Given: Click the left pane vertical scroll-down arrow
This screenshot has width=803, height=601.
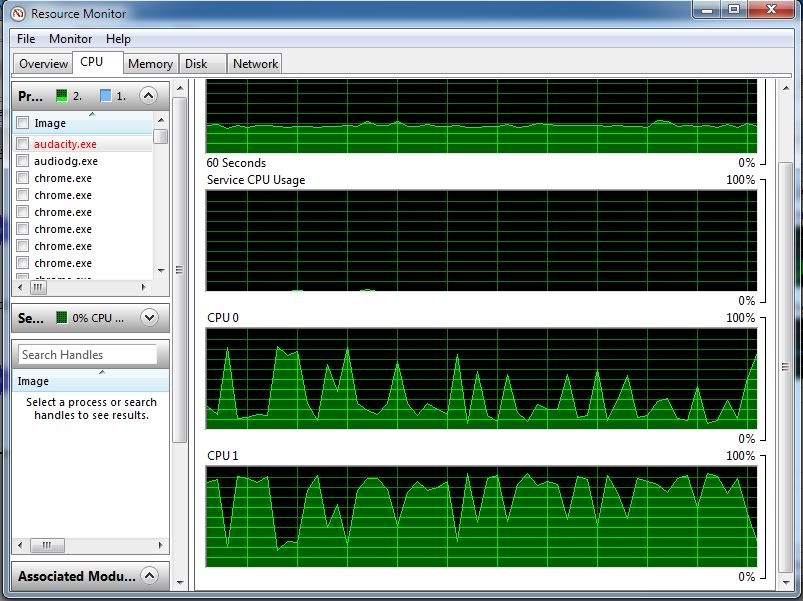Looking at the screenshot, I should pyautogui.click(x=180, y=582).
